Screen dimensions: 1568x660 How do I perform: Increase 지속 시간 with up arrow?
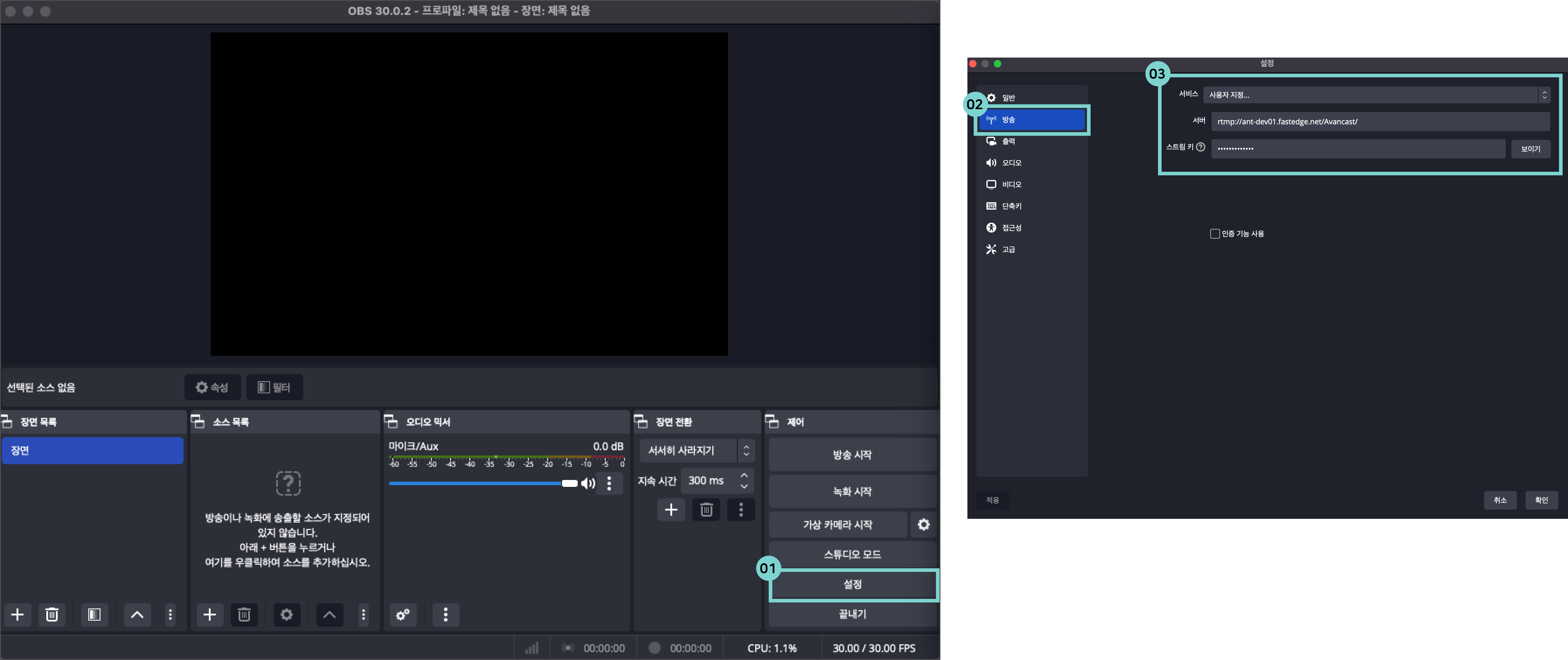[744, 475]
